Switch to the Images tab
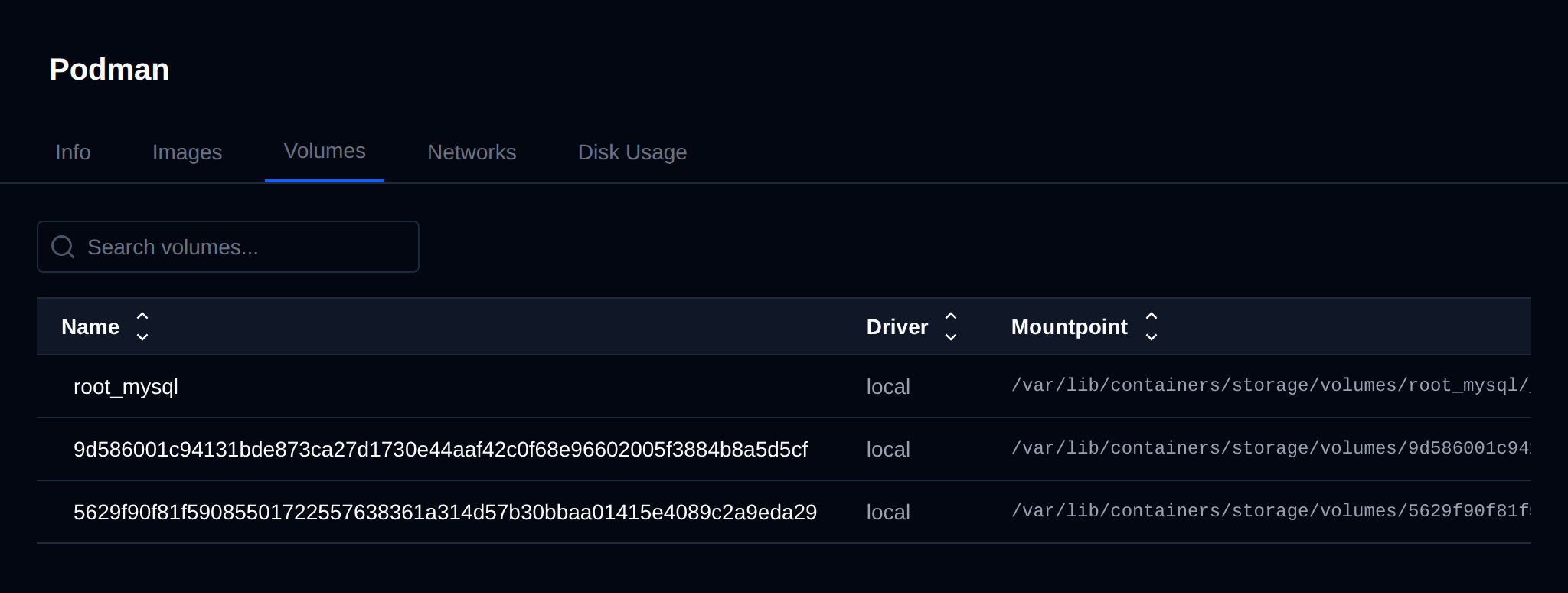 point(187,152)
